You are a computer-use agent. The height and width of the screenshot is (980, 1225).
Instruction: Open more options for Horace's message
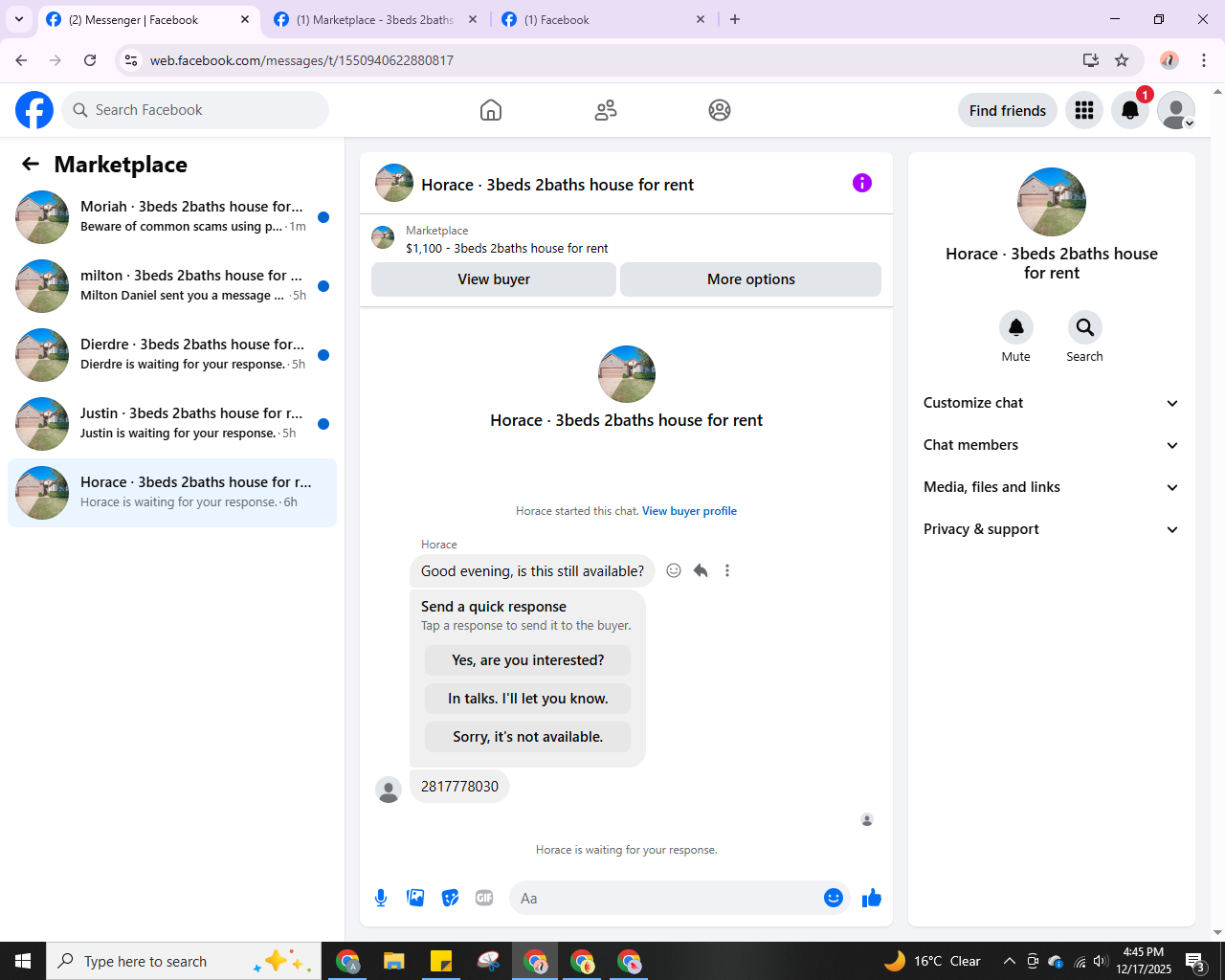click(x=727, y=570)
